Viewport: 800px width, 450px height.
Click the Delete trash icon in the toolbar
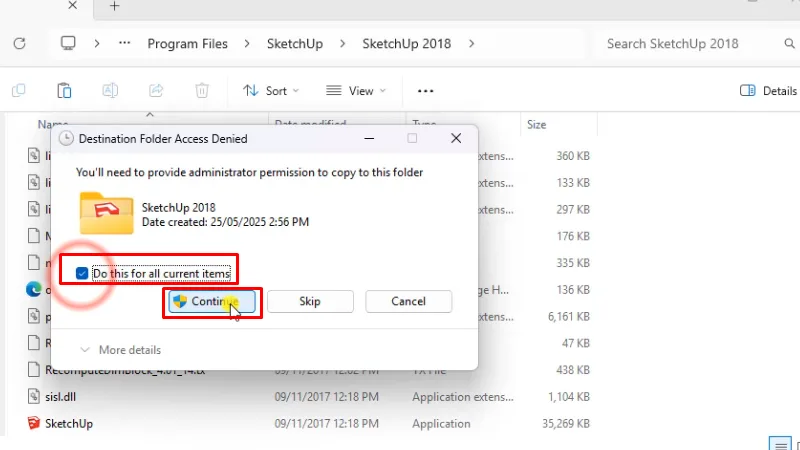pos(202,91)
